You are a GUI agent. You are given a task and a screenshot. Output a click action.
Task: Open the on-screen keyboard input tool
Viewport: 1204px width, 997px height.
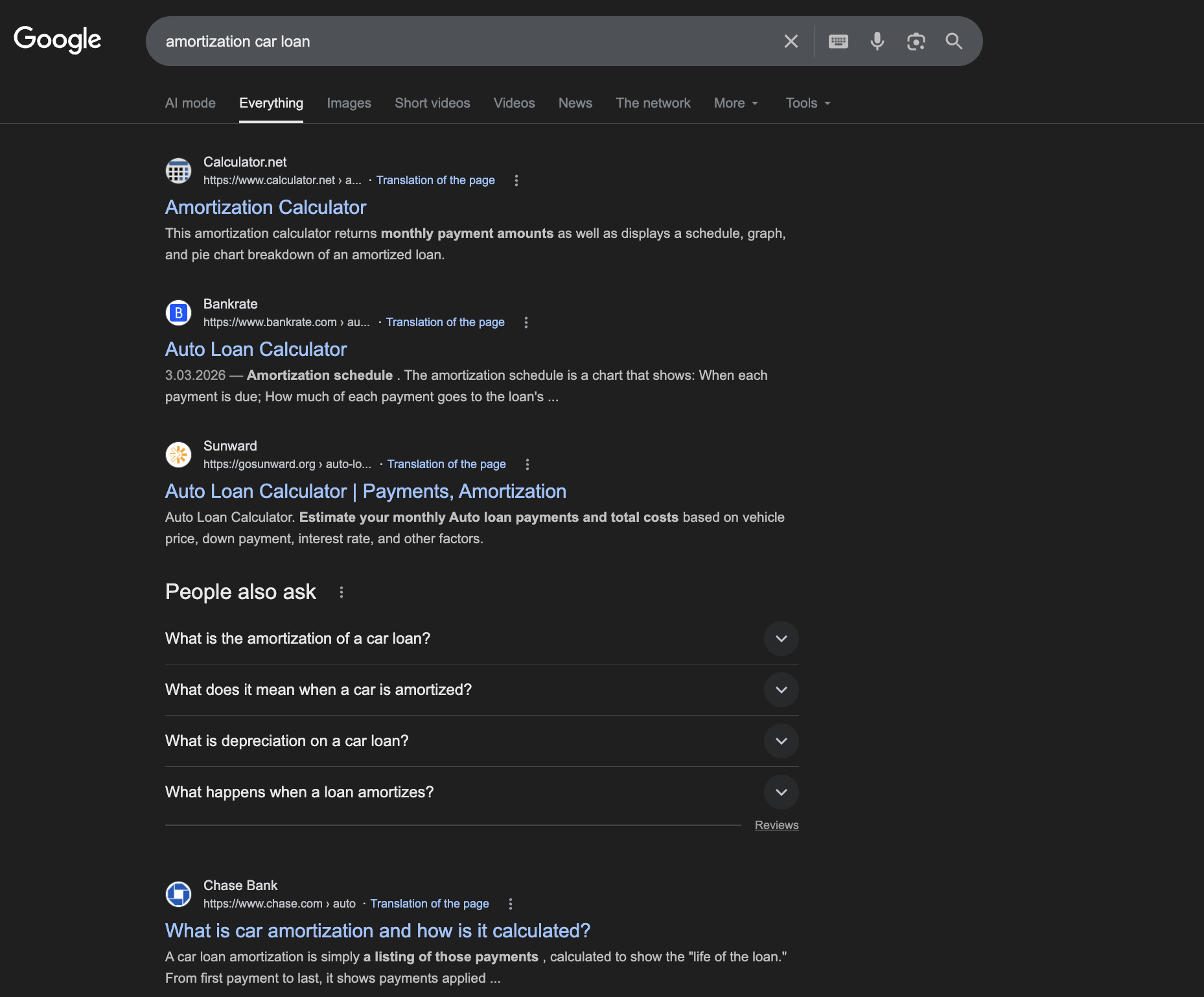[838, 41]
